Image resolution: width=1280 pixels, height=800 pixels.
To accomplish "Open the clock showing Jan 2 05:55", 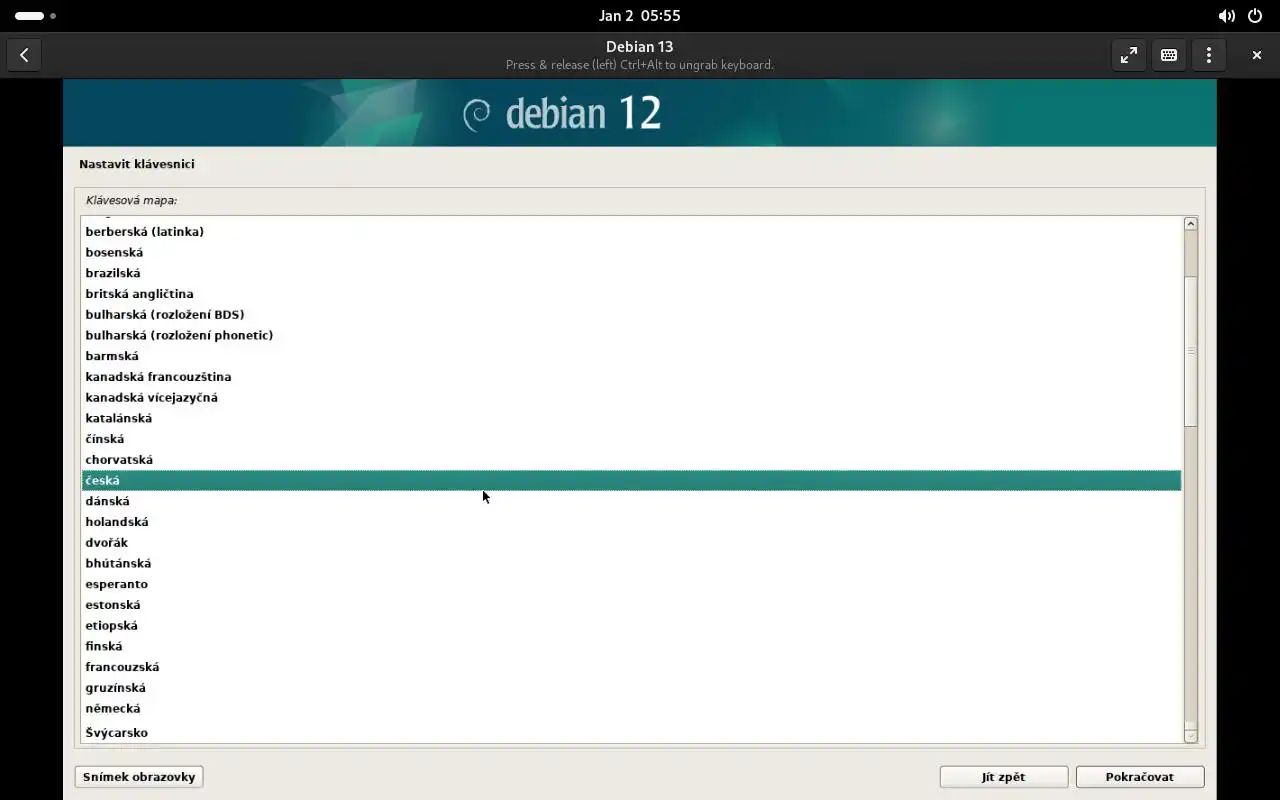I will pyautogui.click(x=640, y=16).
